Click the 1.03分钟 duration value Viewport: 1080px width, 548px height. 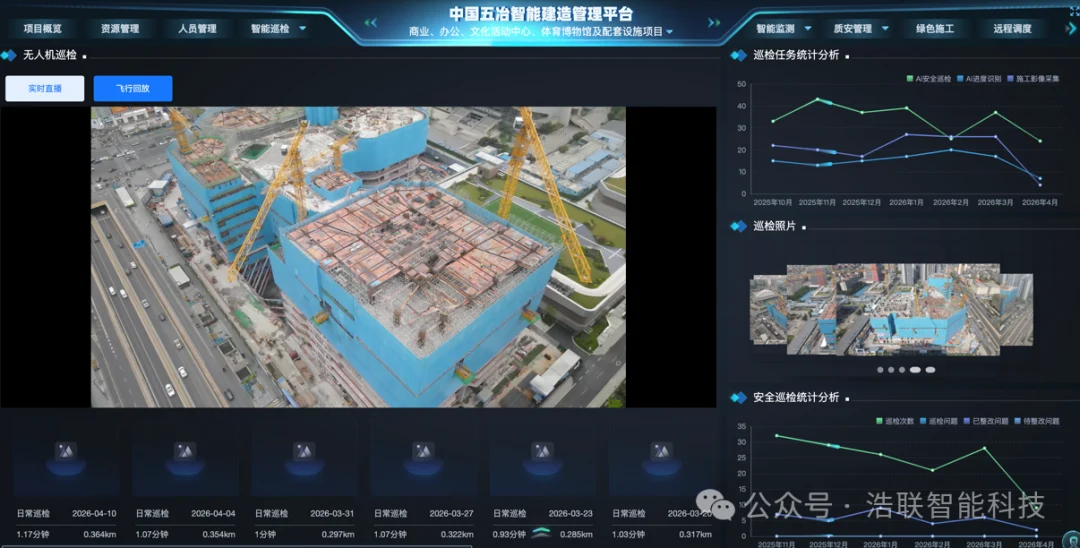(x=628, y=534)
